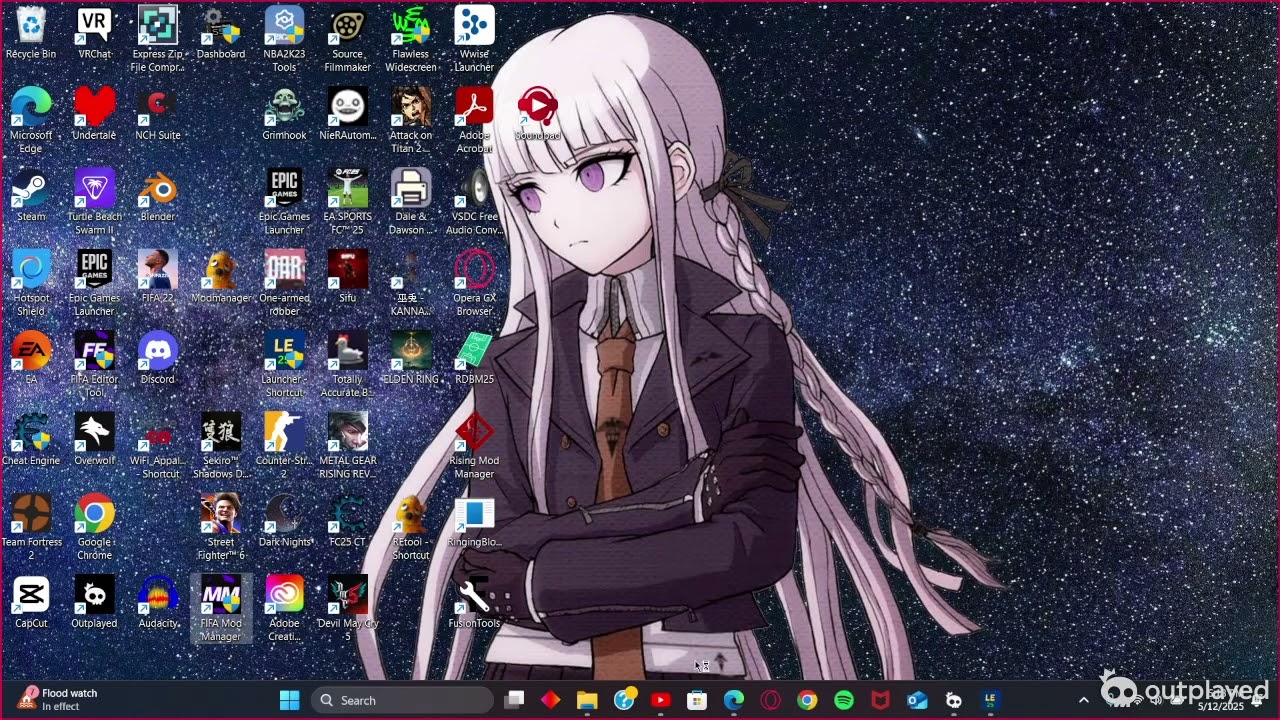This screenshot has width=1280, height=720.
Task: Open the Adobe Acrobat desktop icon
Action: coord(474,121)
